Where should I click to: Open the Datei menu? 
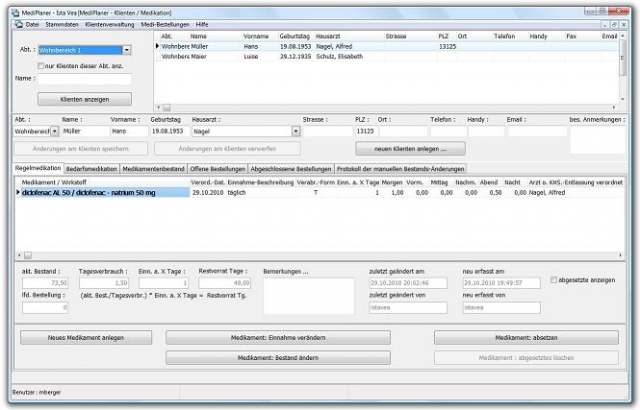[32, 24]
